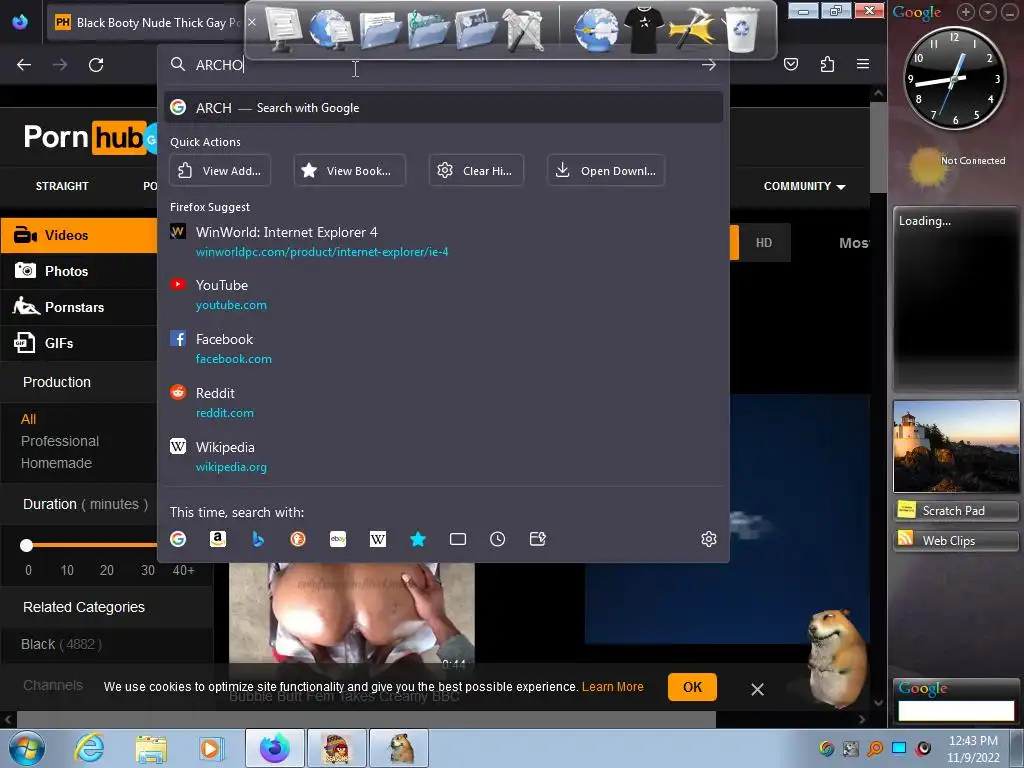The width and height of the screenshot is (1024, 768).
Task: Select the Photos sidebar item
Action: 78,271
